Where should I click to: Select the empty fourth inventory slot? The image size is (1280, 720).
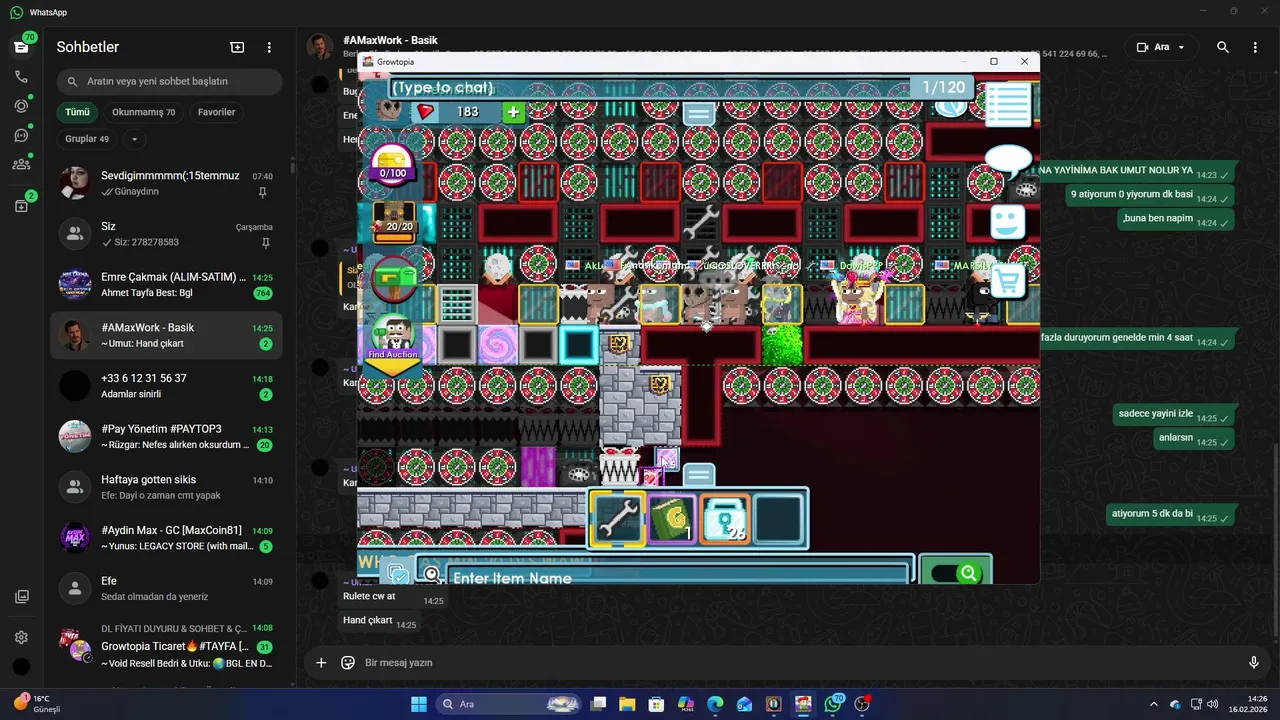click(778, 519)
